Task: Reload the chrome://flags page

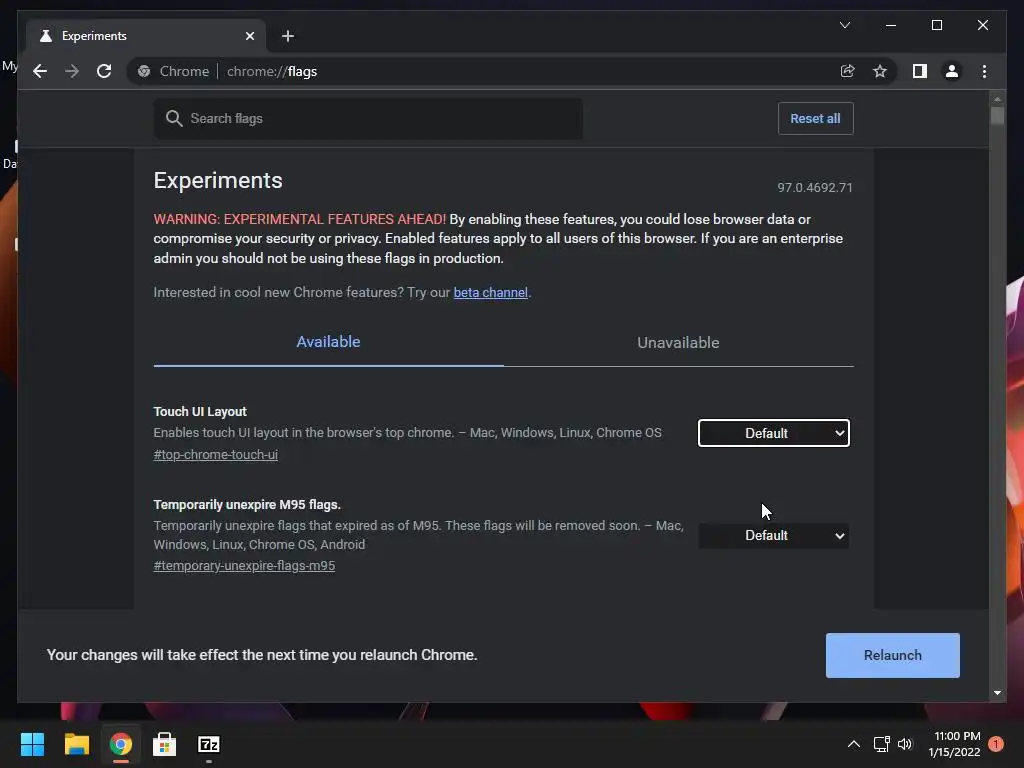Action: [x=104, y=71]
